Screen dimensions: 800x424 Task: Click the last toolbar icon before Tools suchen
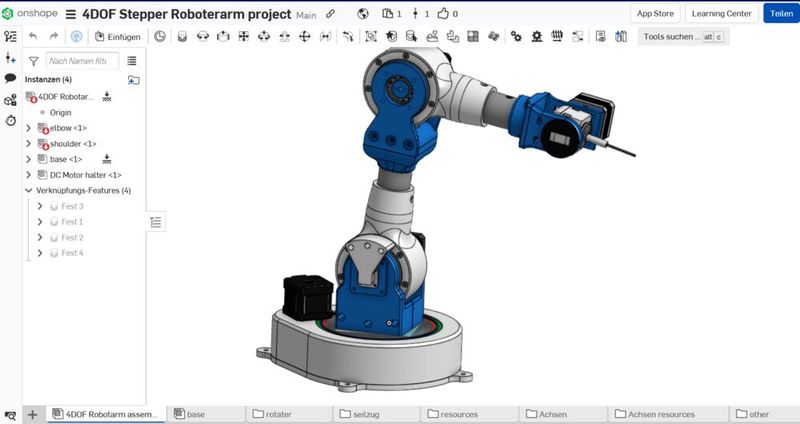621,36
